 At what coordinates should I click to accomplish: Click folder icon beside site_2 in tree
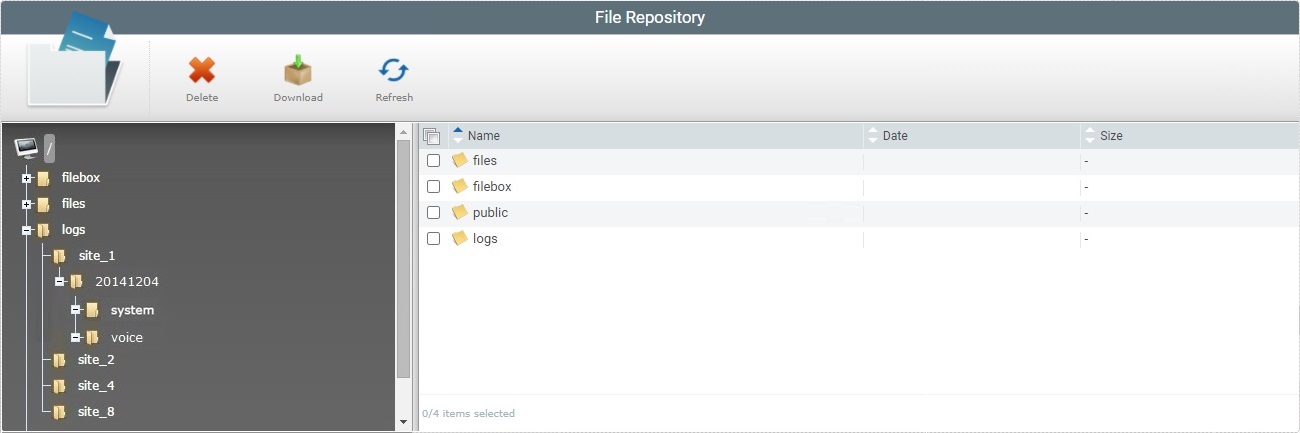click(x=60, y=360)
